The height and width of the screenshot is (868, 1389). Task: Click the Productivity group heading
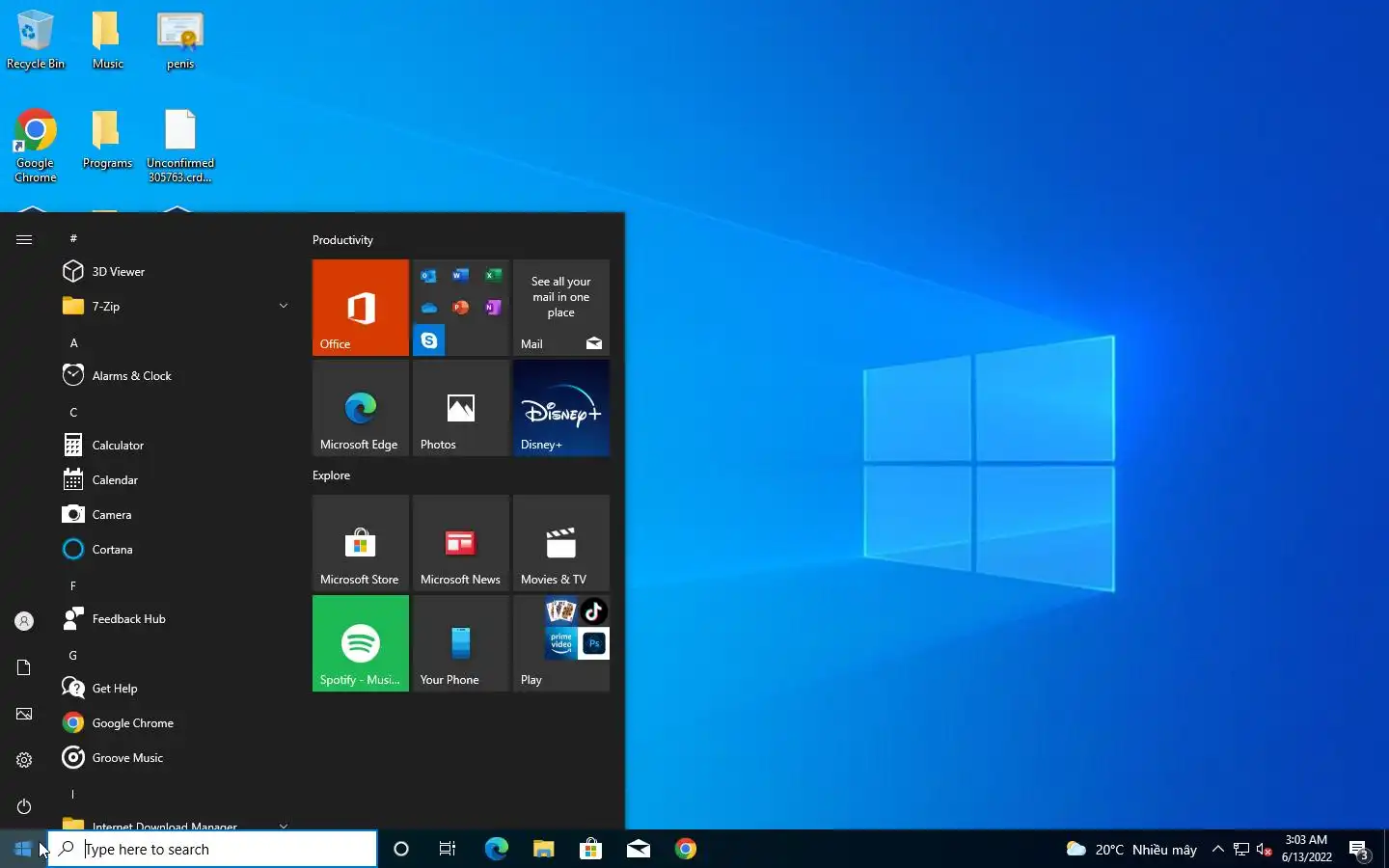click(342, 240)
